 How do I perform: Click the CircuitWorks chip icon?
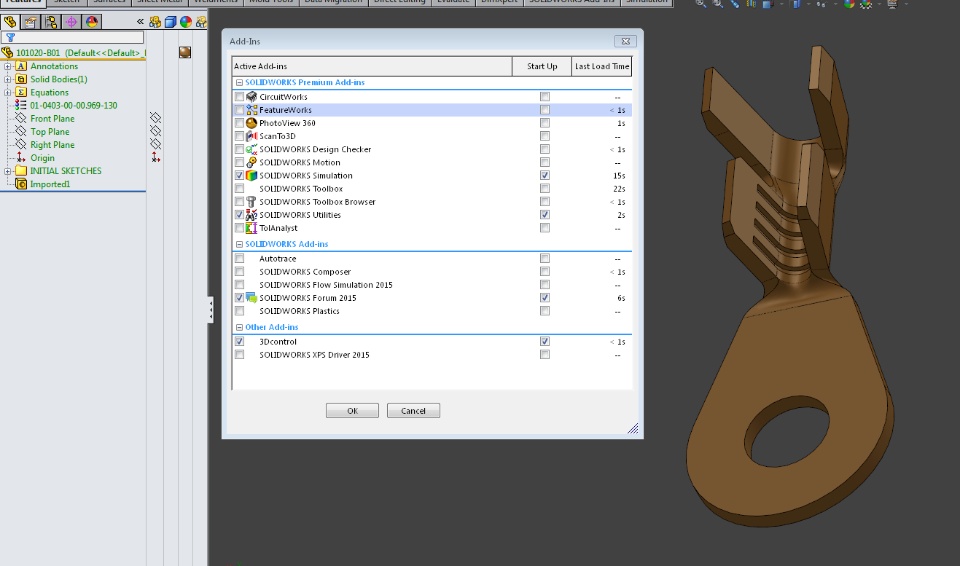coord(252,97)
